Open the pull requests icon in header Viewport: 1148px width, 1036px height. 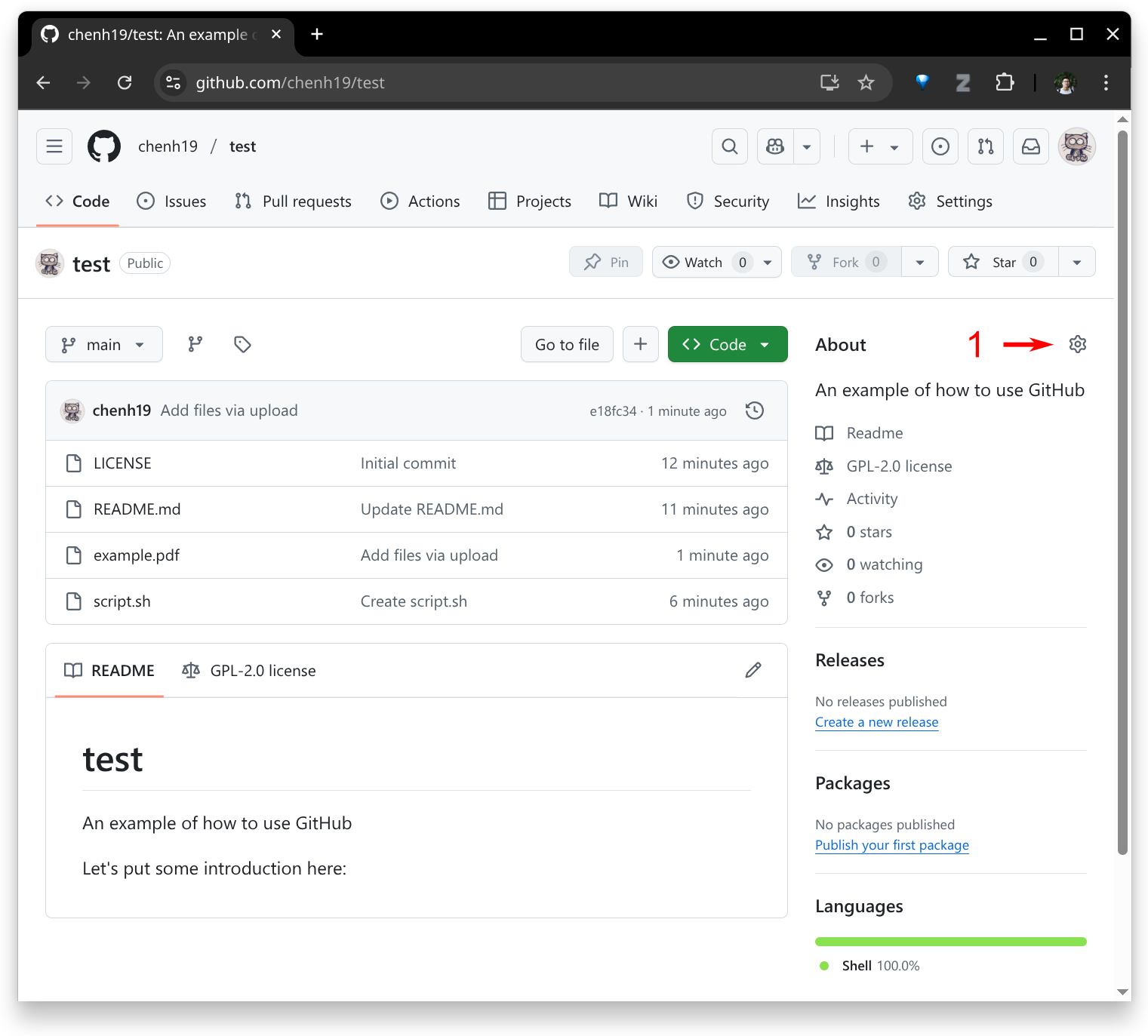tap(986, 146)
